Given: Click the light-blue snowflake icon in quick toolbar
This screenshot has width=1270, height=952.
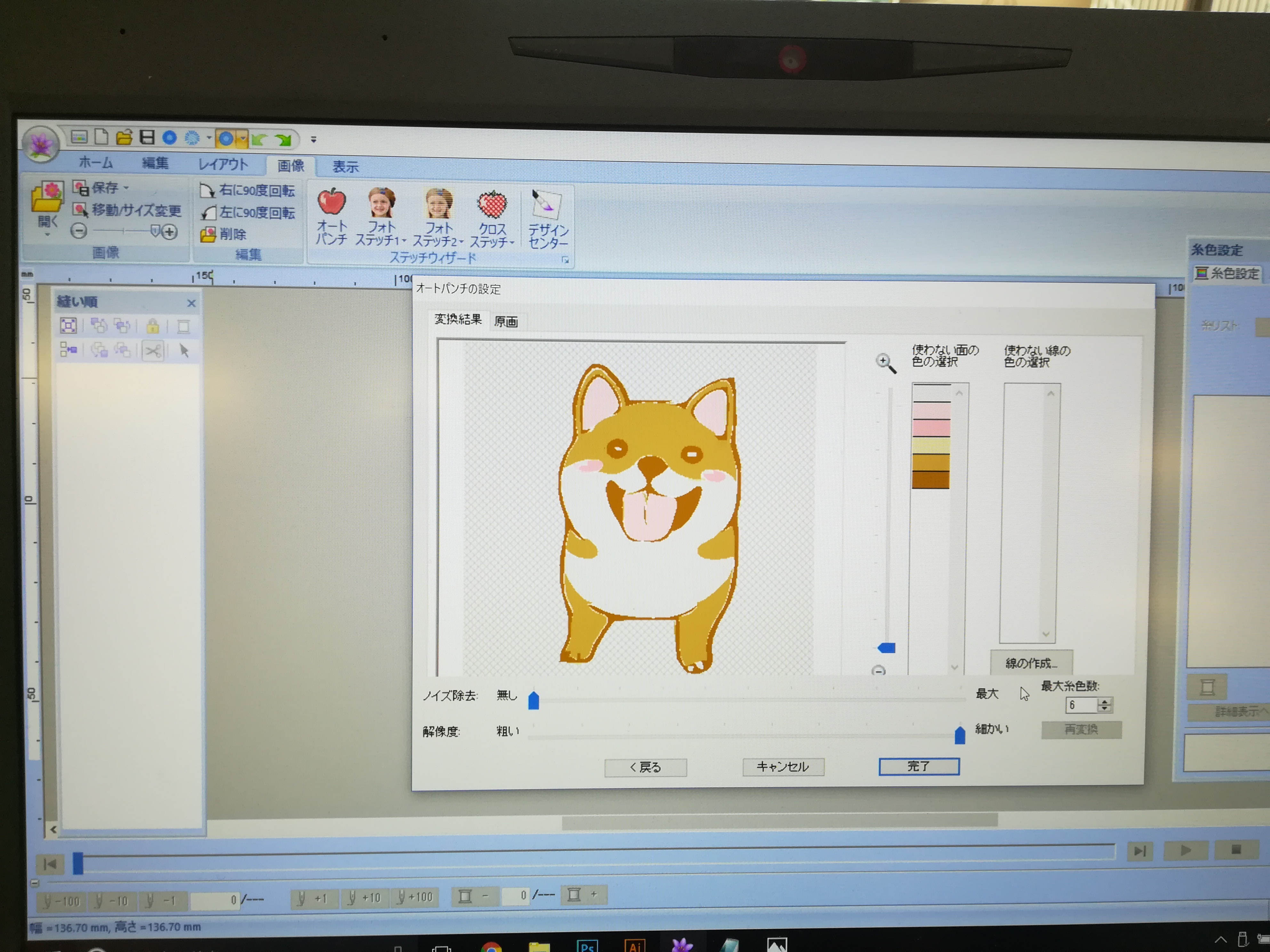Looking at the screenshot, I should coord(192,138).
